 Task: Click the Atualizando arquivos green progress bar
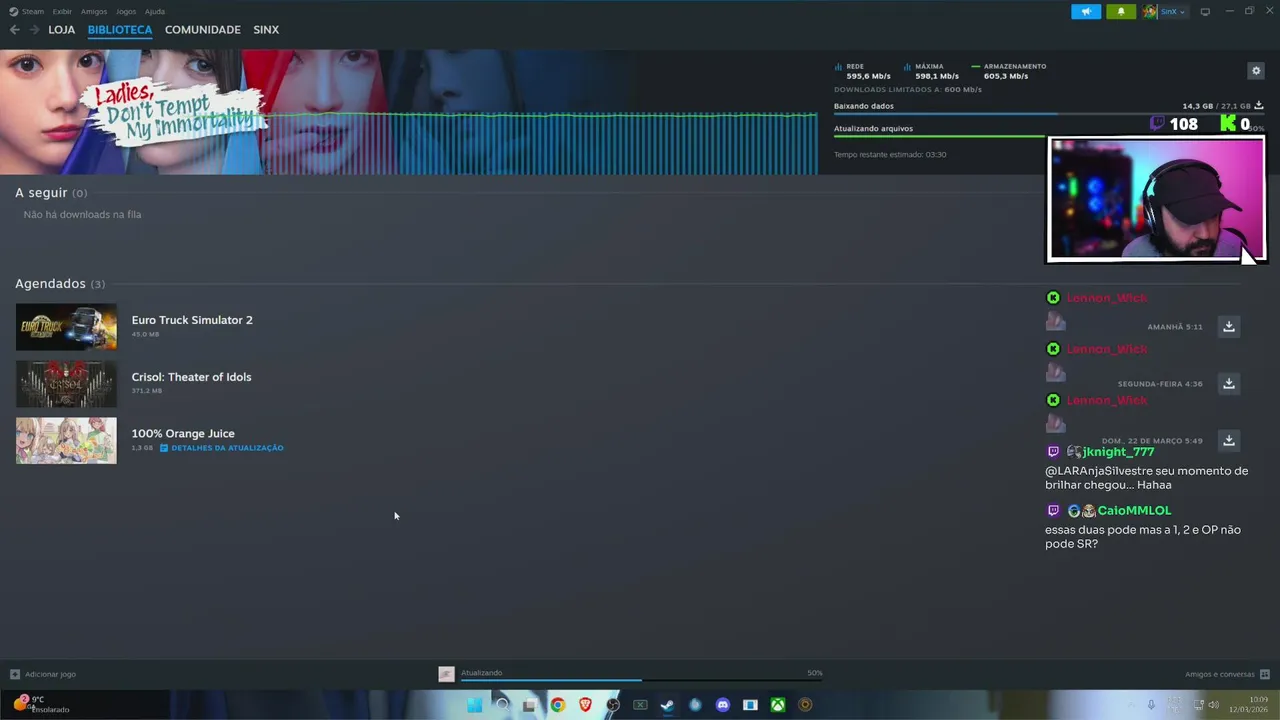click(940, 137)
